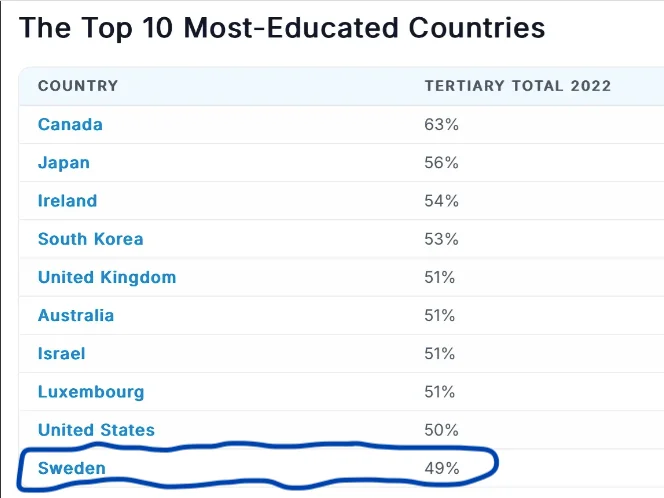Click the circled Sweden link
664x498 pixels.
tap(71, 468)
